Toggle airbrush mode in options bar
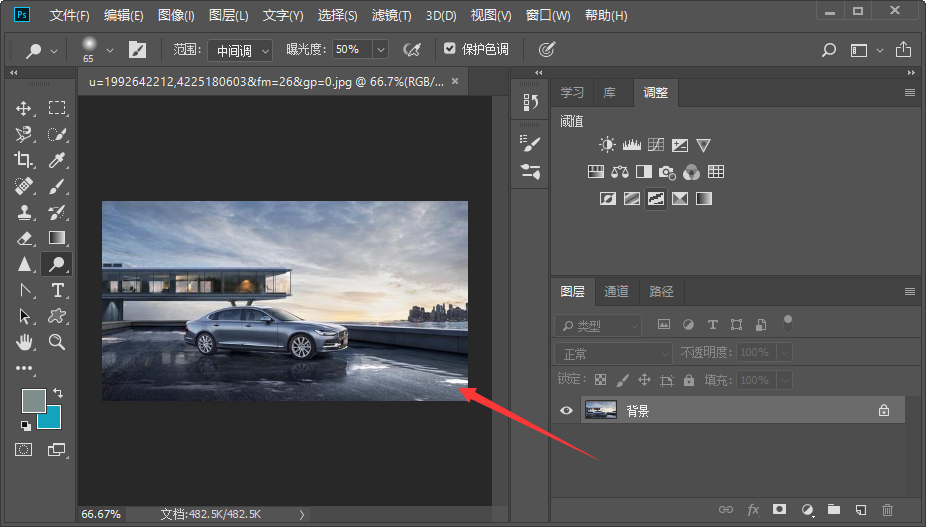 [412, 50]
